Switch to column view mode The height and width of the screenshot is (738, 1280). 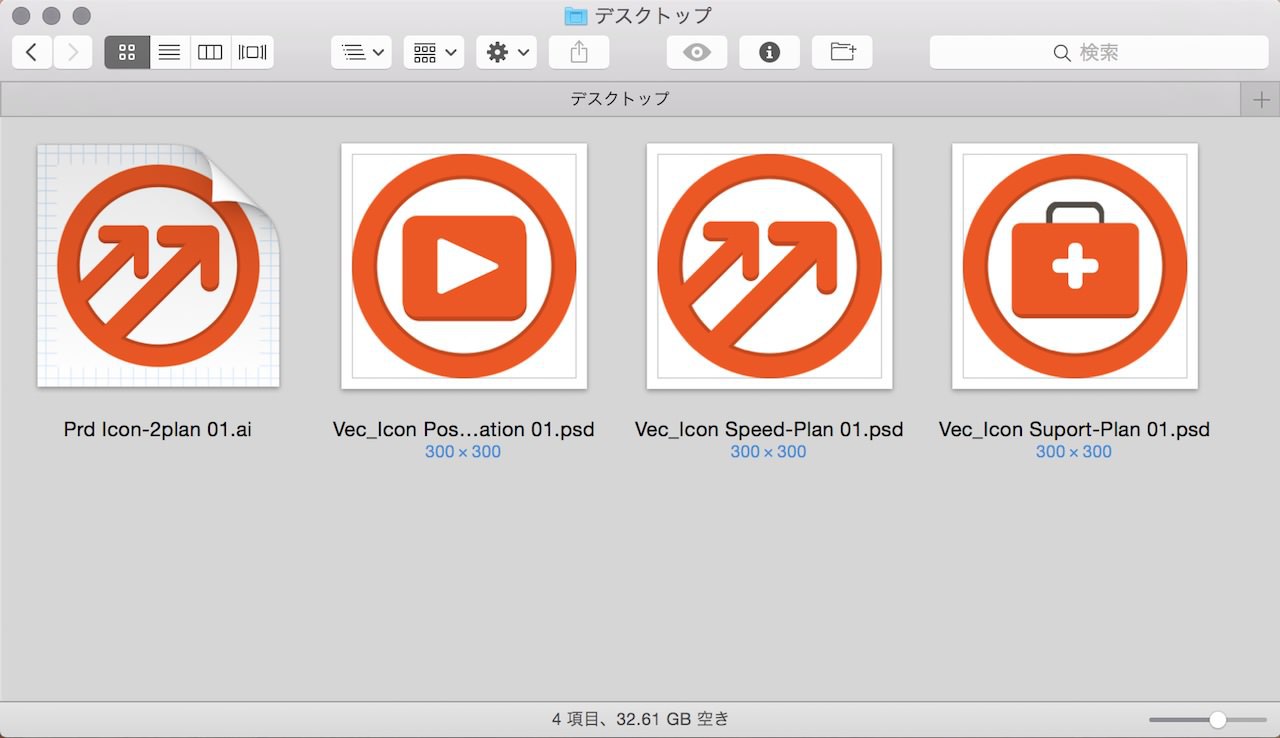[x=210, y=53]
